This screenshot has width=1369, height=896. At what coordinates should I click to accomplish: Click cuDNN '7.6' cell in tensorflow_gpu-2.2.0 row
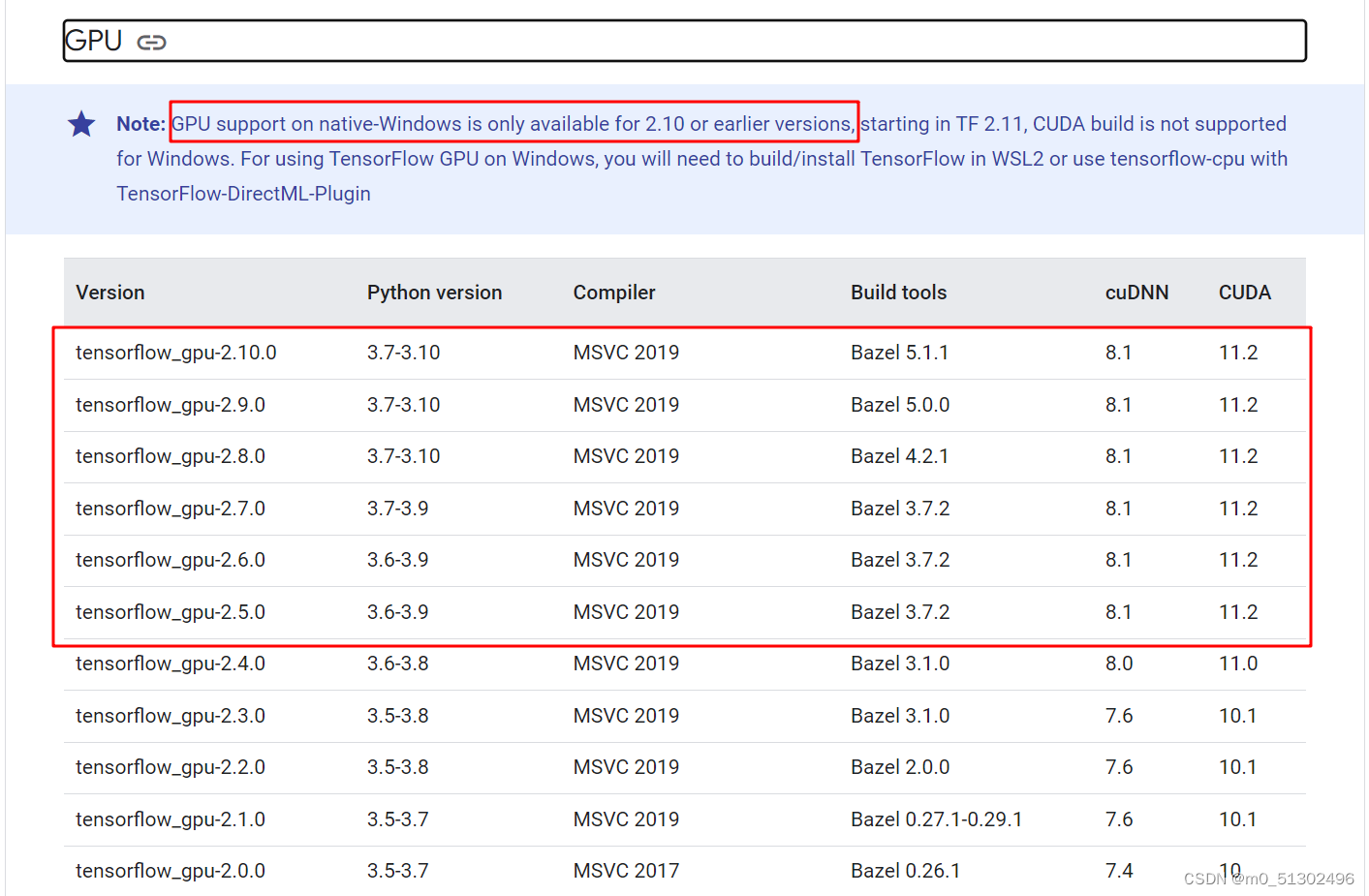pos(1119,767)
